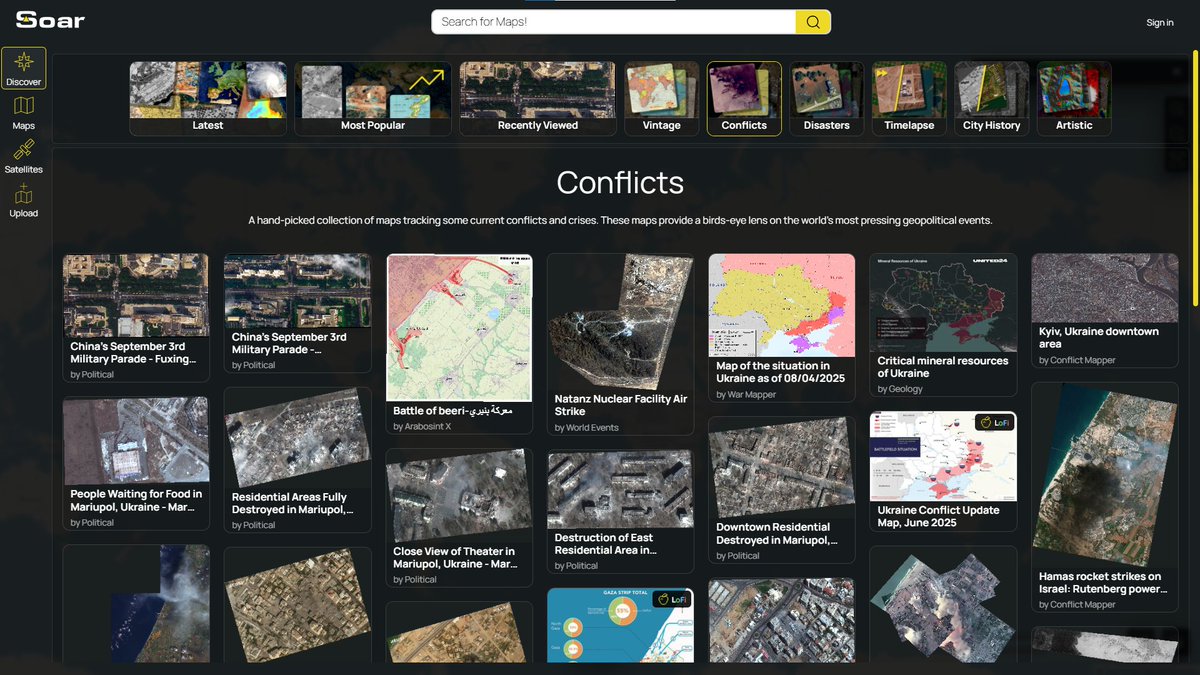1200x675 pixels.
Task: Switch to the Latest category tile
Action: pos(207,97)
